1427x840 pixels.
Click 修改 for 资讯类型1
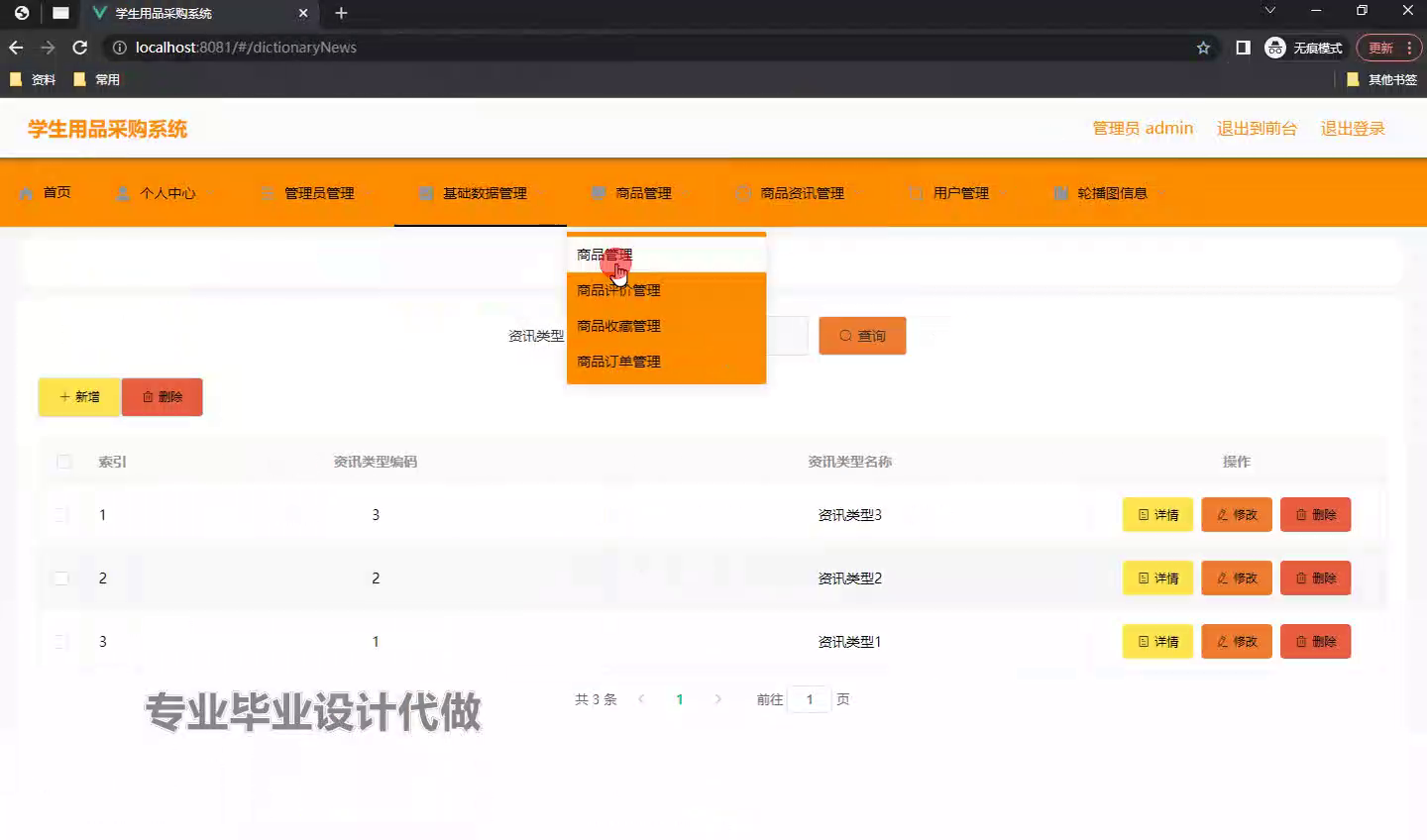point(1237,642)
